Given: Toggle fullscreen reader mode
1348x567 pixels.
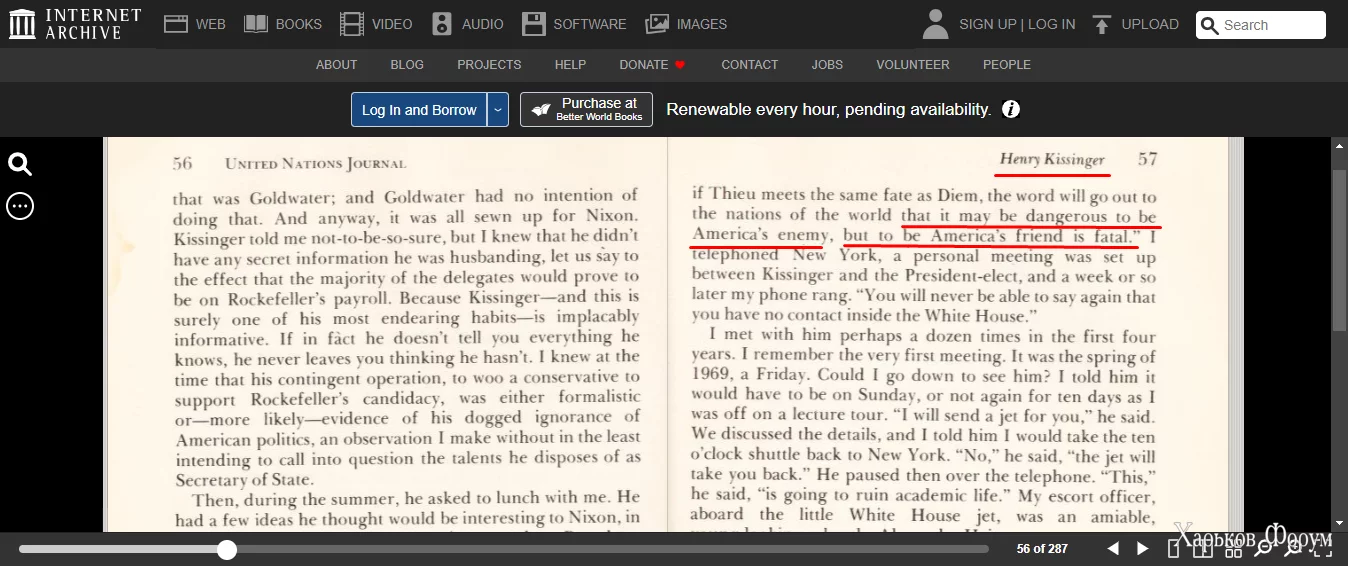Looking at the screenshot, I should tap(1323, 548).
